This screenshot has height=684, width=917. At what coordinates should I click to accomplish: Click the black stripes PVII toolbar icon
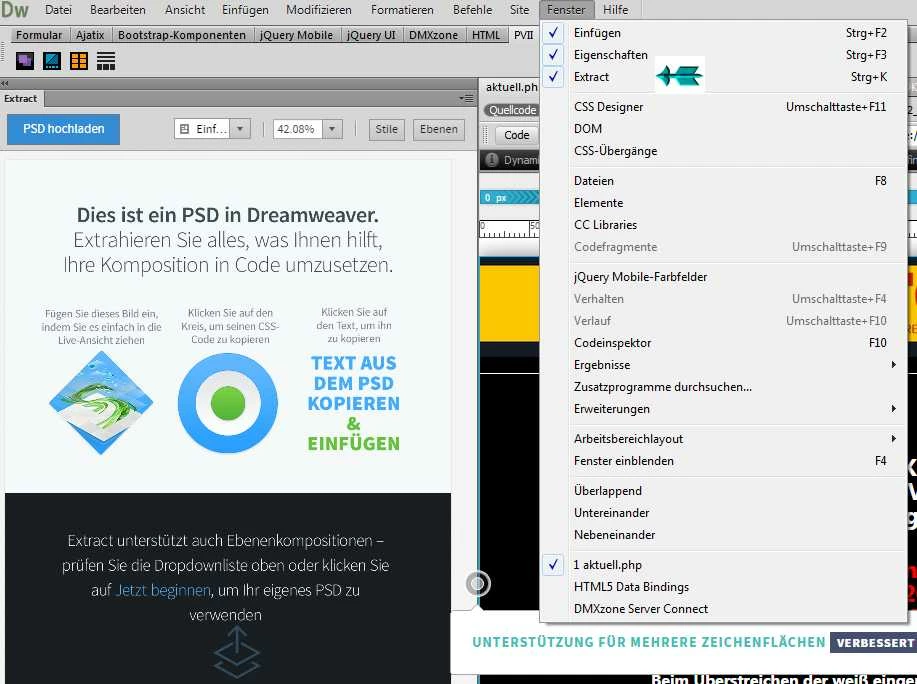pos(106,61)
